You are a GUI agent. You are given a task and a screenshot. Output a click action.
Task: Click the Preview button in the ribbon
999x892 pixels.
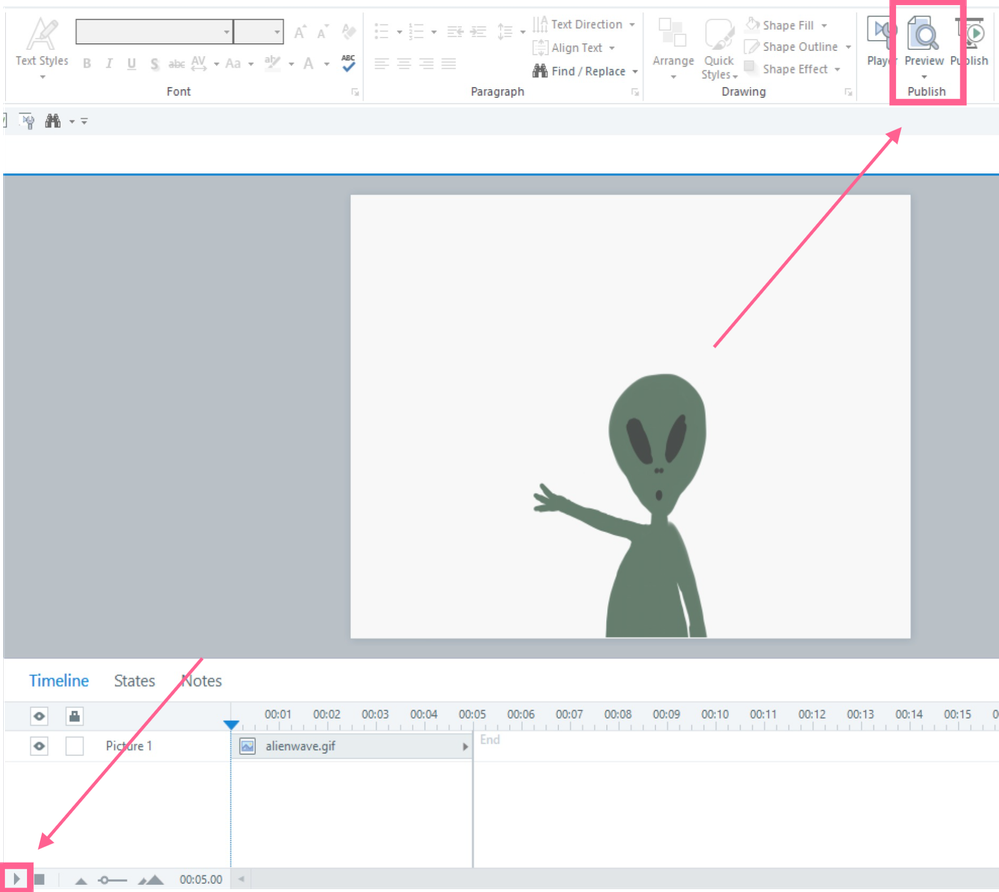pos(924,44)
